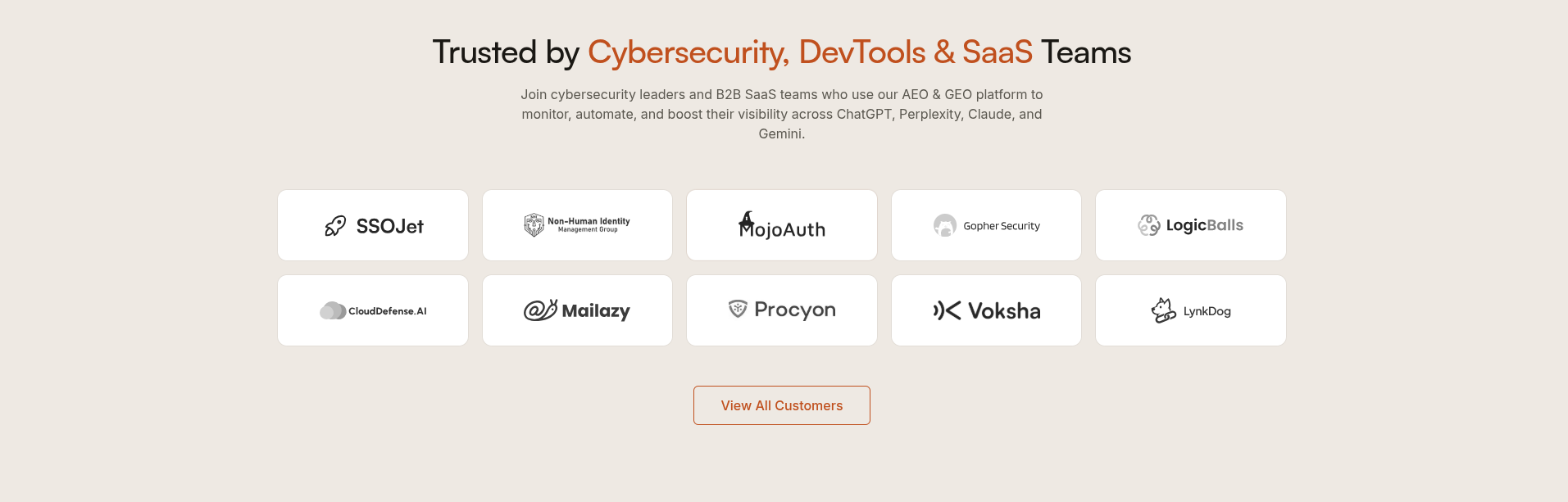Click the SSOJet rocket icon
Viewport: 1568px width, 502px height.
[x=335, y=226]
